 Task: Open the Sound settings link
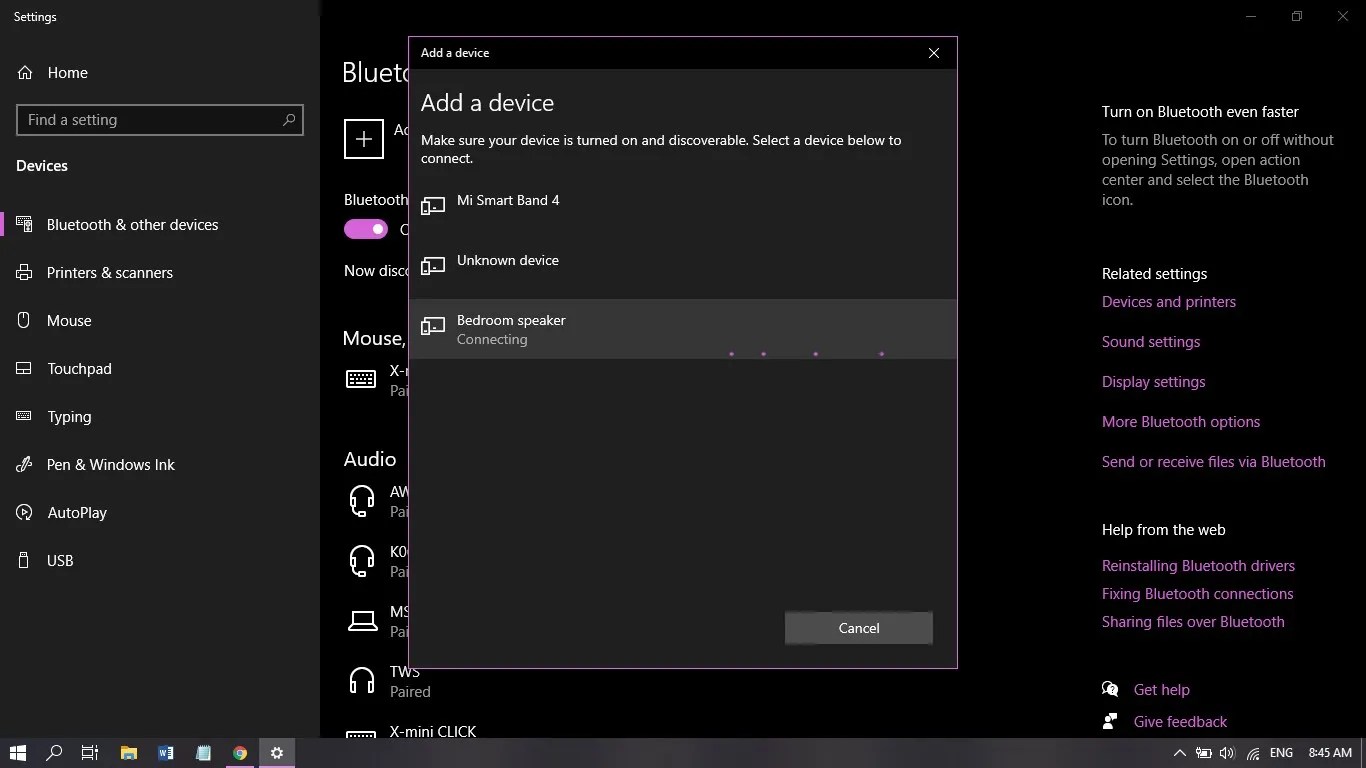1150,341
